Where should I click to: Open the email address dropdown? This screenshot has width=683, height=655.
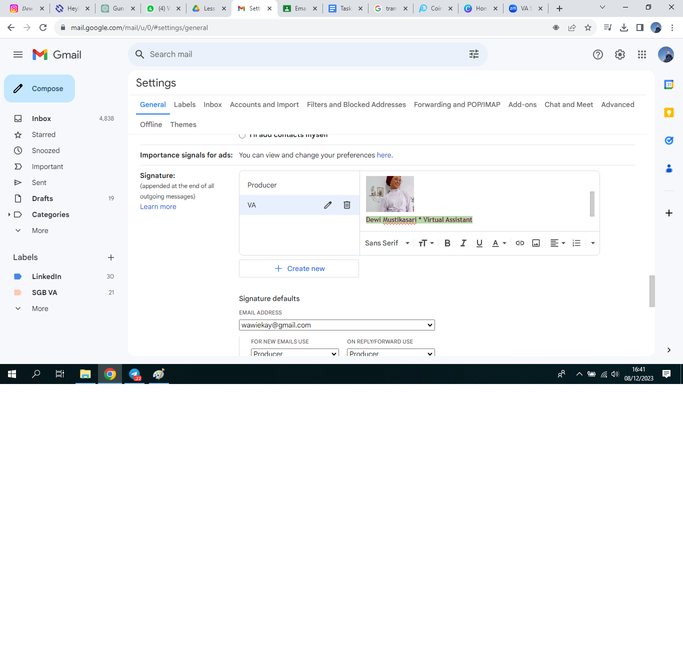pyautogui.click(x=337, y=325)
